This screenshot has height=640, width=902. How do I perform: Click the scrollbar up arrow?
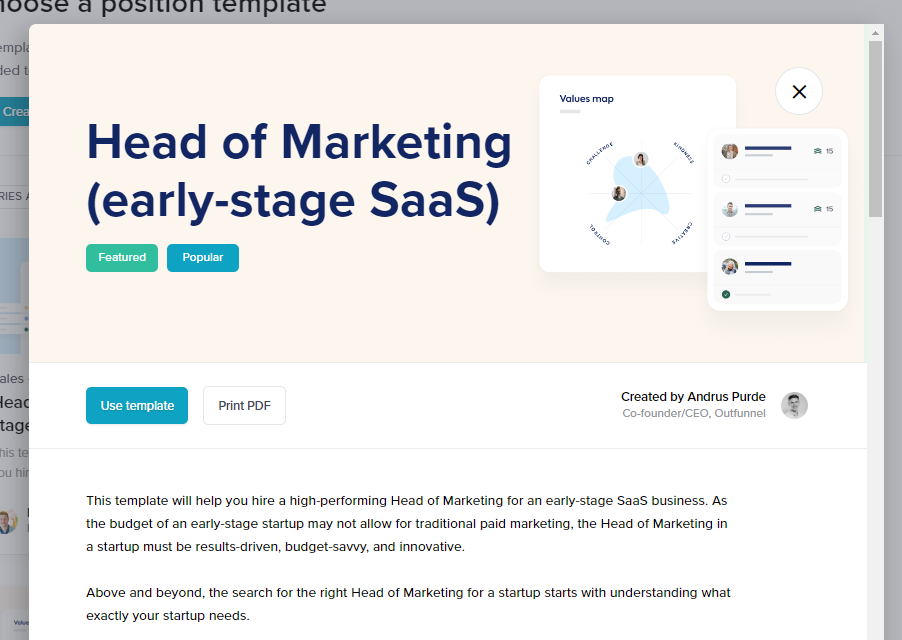tap(875, 33)
